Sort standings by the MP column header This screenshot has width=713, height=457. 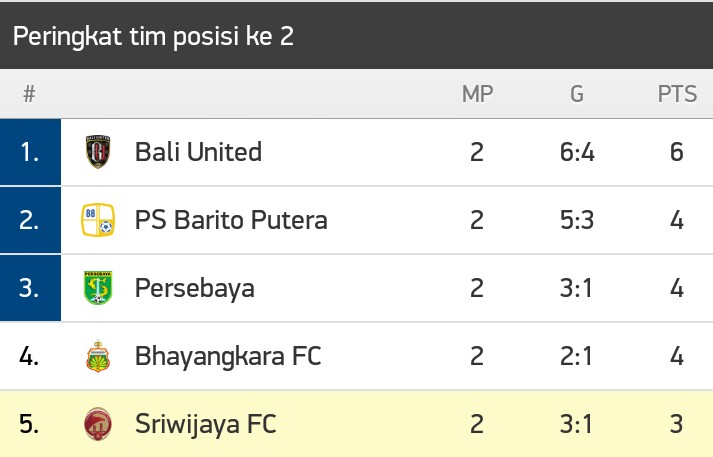477,95
